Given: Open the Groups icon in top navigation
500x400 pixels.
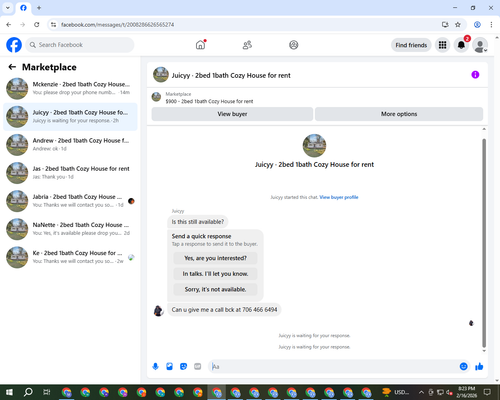Looking at the screenshot, I should pyautogui.click(x=294, y=45).
